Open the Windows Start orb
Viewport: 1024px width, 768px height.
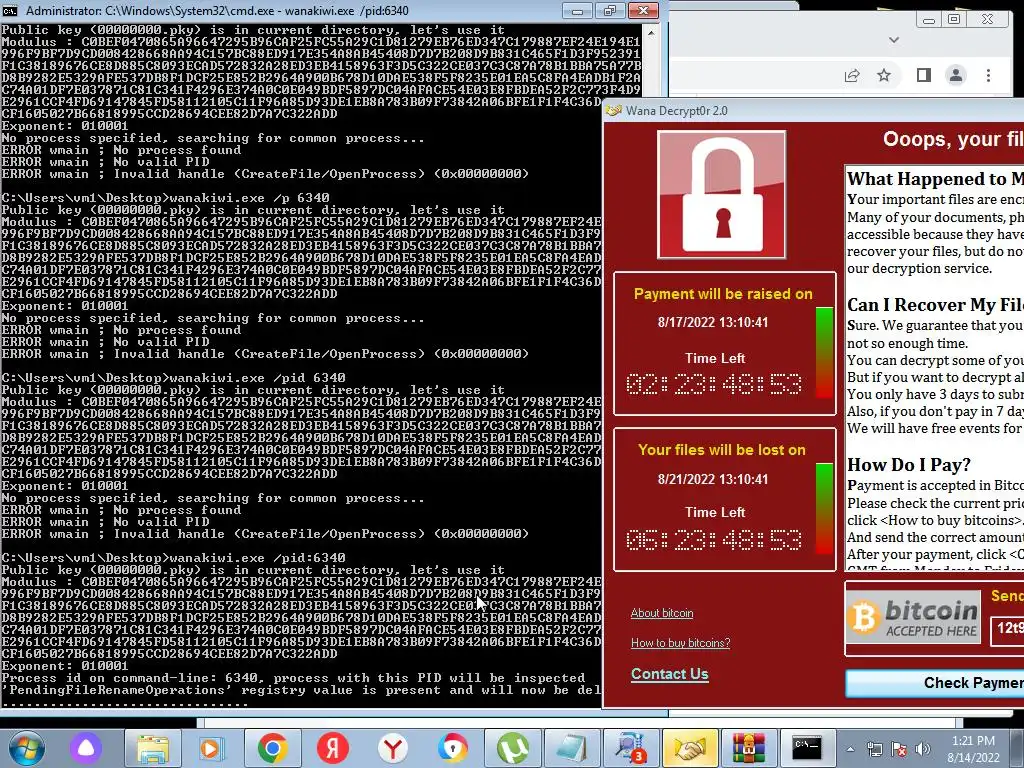click(x=26, y=748)
